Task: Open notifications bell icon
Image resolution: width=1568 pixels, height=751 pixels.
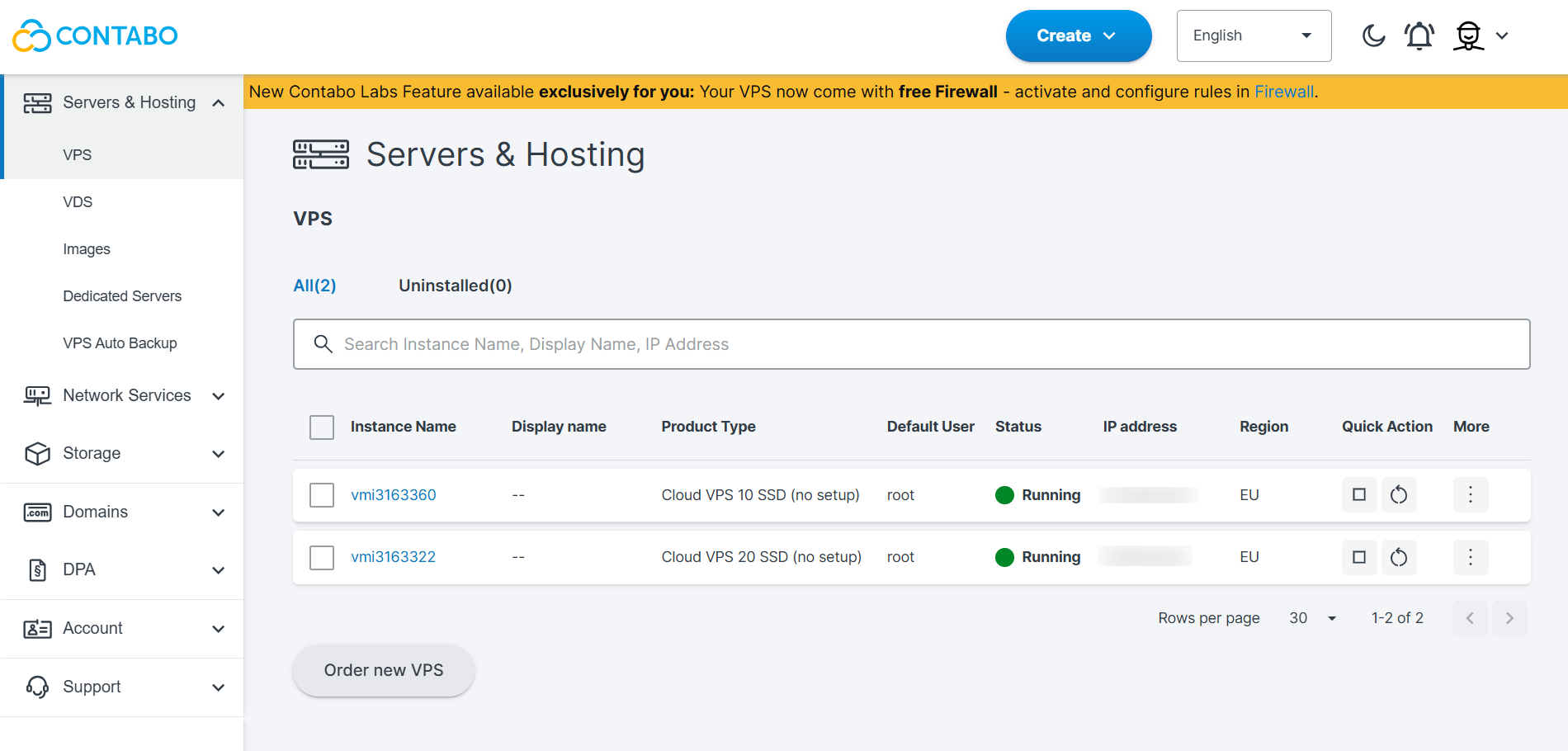Action: tap(1419, 35)
